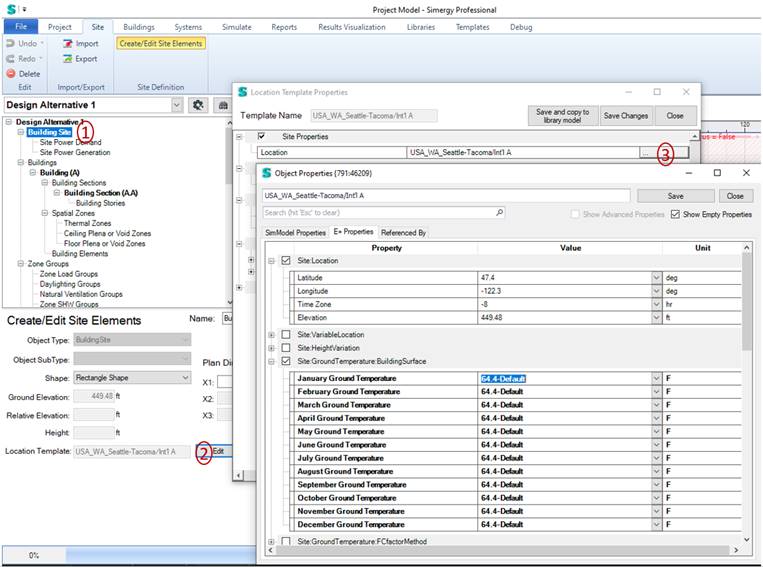The height and width of the screenshot is (567, 763).
Task: Click the Export icon
Action: [68, 58]
